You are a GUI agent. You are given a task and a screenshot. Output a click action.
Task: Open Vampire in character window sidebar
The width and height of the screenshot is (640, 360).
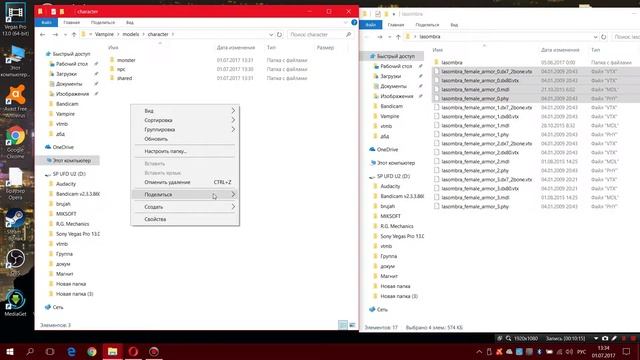[65, 114]
